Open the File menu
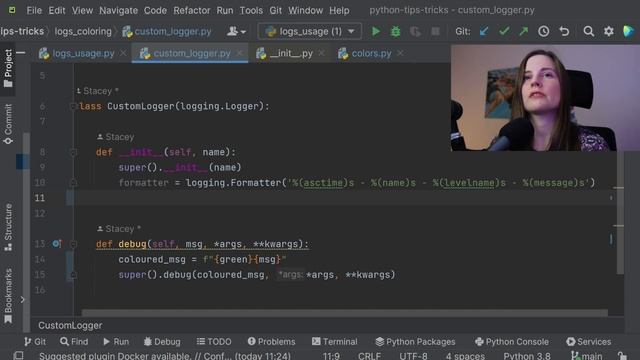Viewport: 640px width, 360px height. point(34,10)
